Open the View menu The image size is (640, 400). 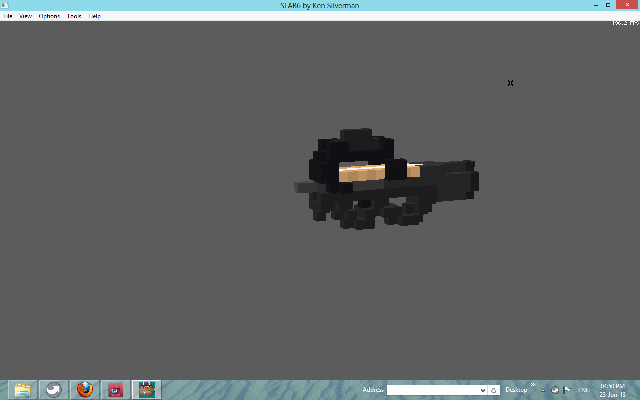pyautogui.click(x=25, y=16)
